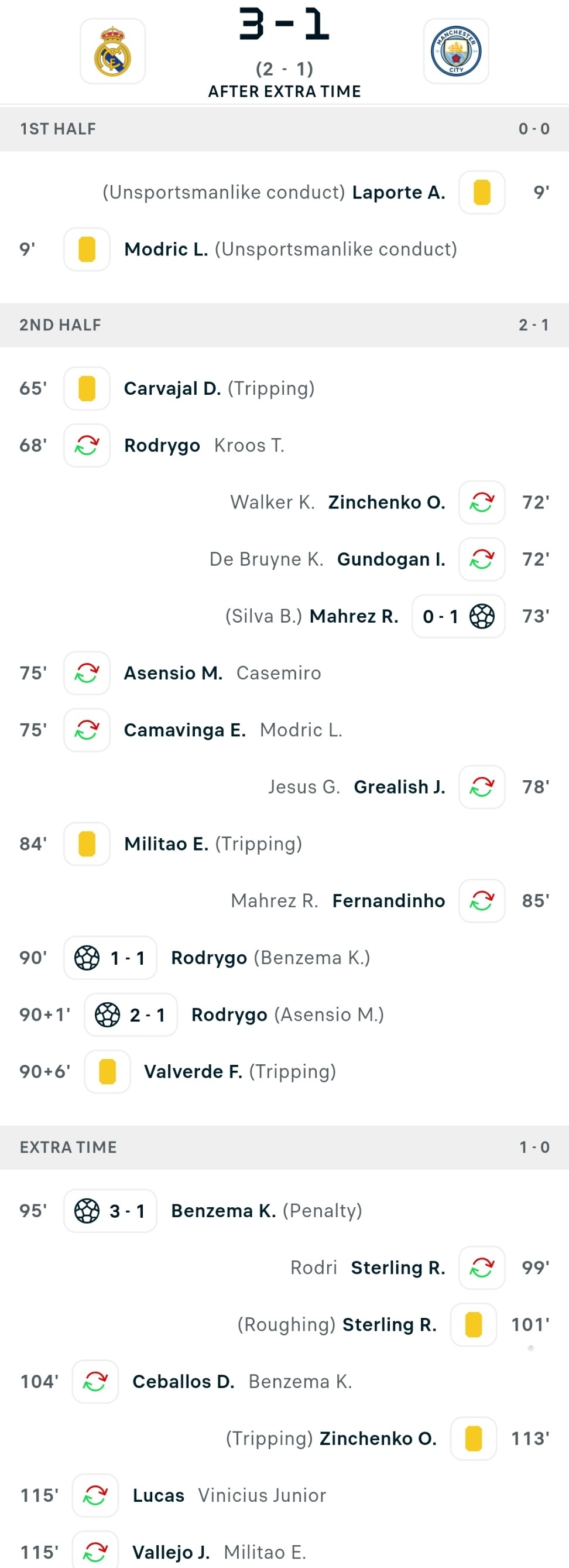This screenshot has height=1568, width=569.
Task: Tap Laporte's yellow card icon at 9'
Action: pyautogui.click(x=482, y=192)
